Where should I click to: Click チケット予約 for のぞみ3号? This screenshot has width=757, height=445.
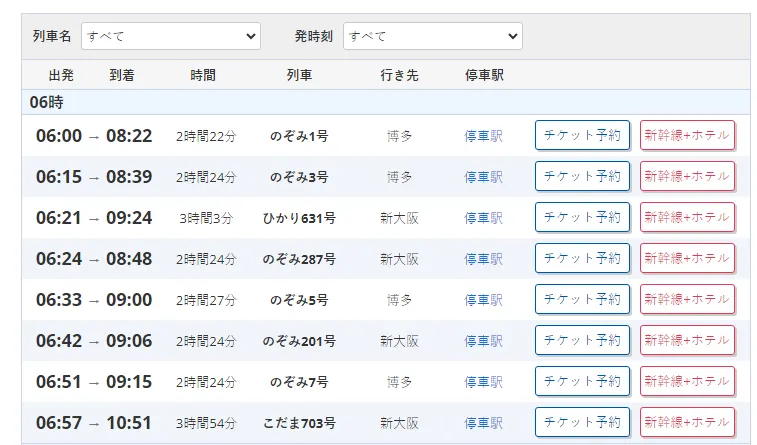point(582,176)
